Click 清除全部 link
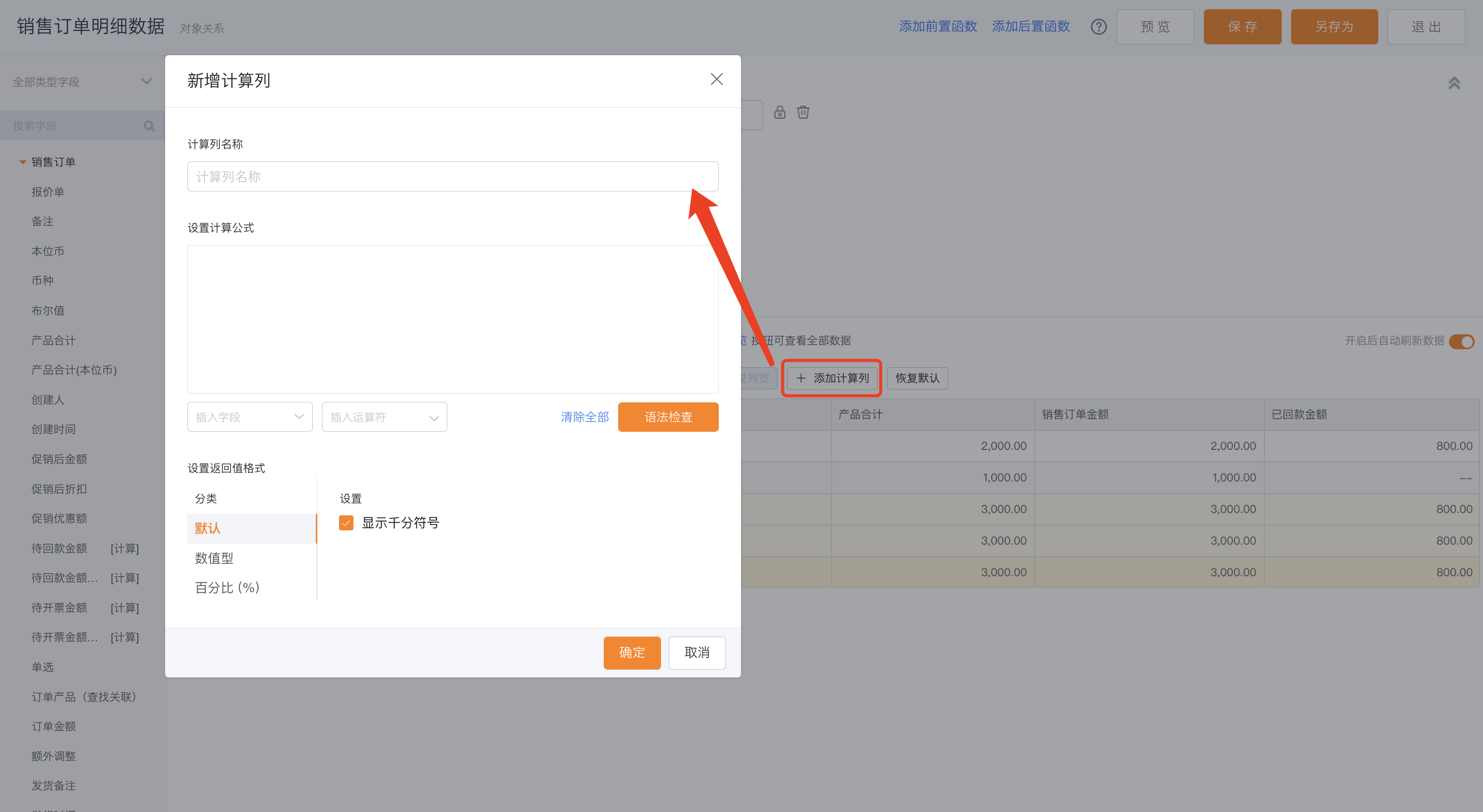The height and width of the screenshot is (812, 1483). click(x=585, y=417)
